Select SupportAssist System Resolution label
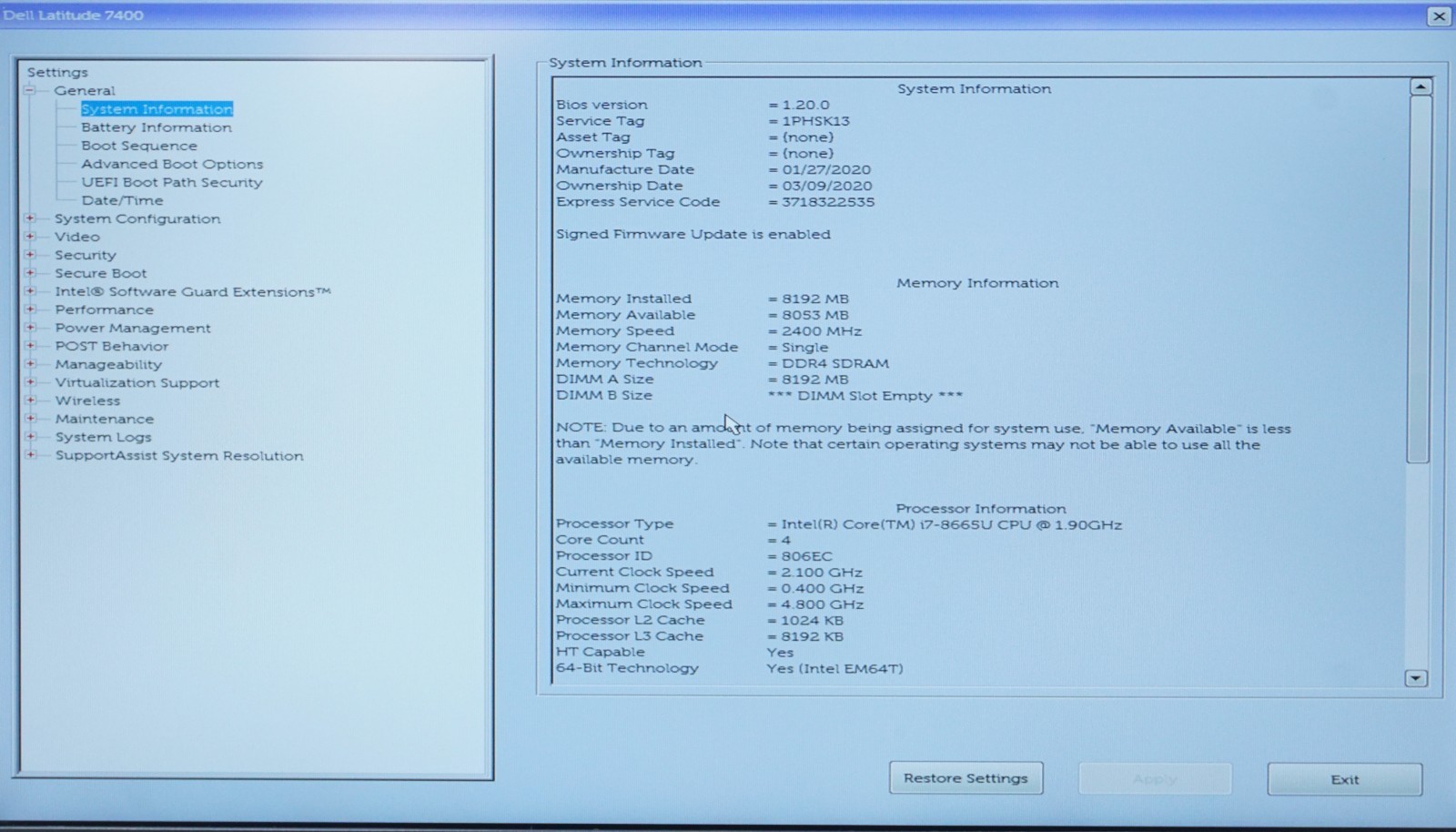The height and width of the screenshot is (832, 1456). pos(179,455)
